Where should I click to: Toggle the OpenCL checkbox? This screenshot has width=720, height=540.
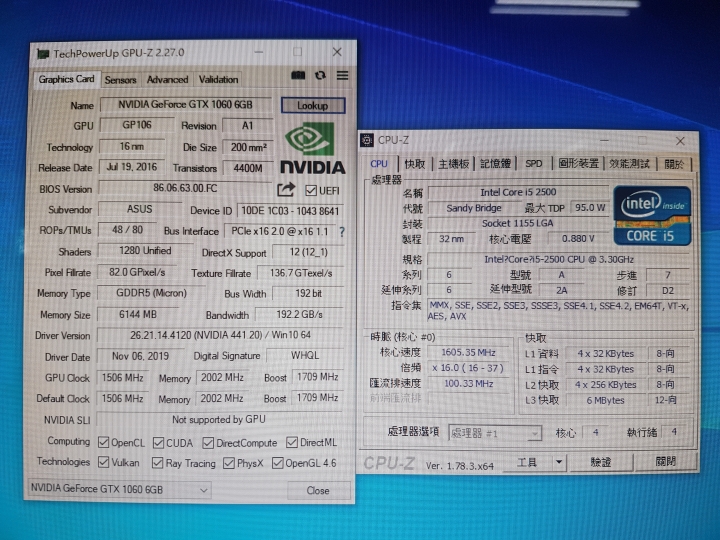pos(103,443)
